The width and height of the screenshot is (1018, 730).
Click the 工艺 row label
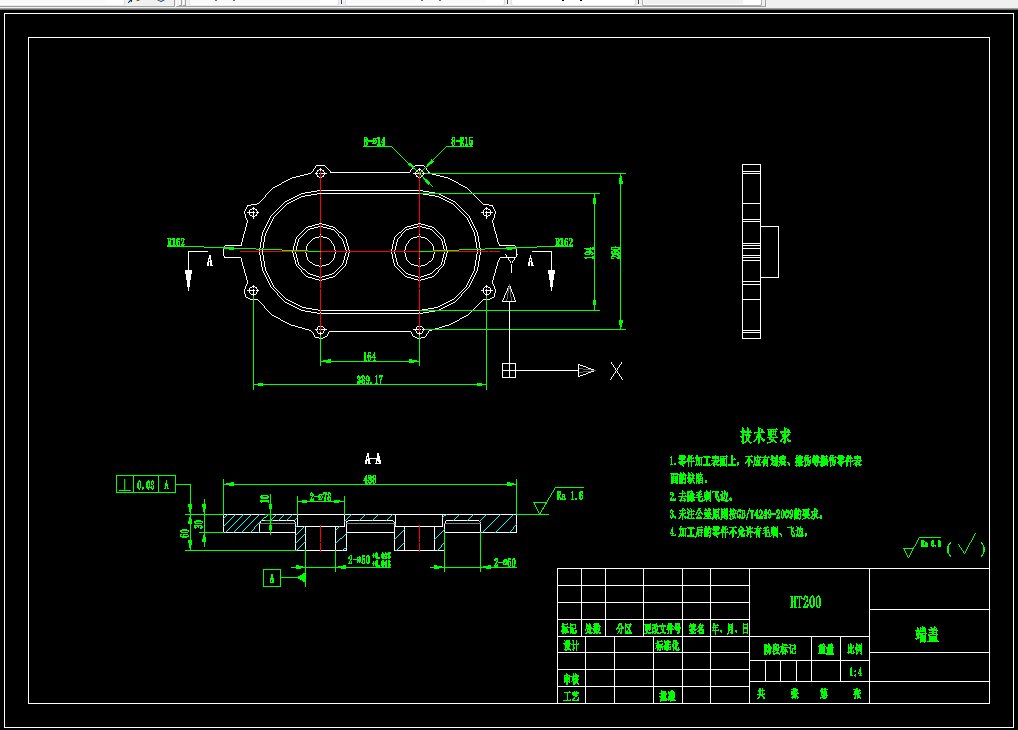pos(571,696)
